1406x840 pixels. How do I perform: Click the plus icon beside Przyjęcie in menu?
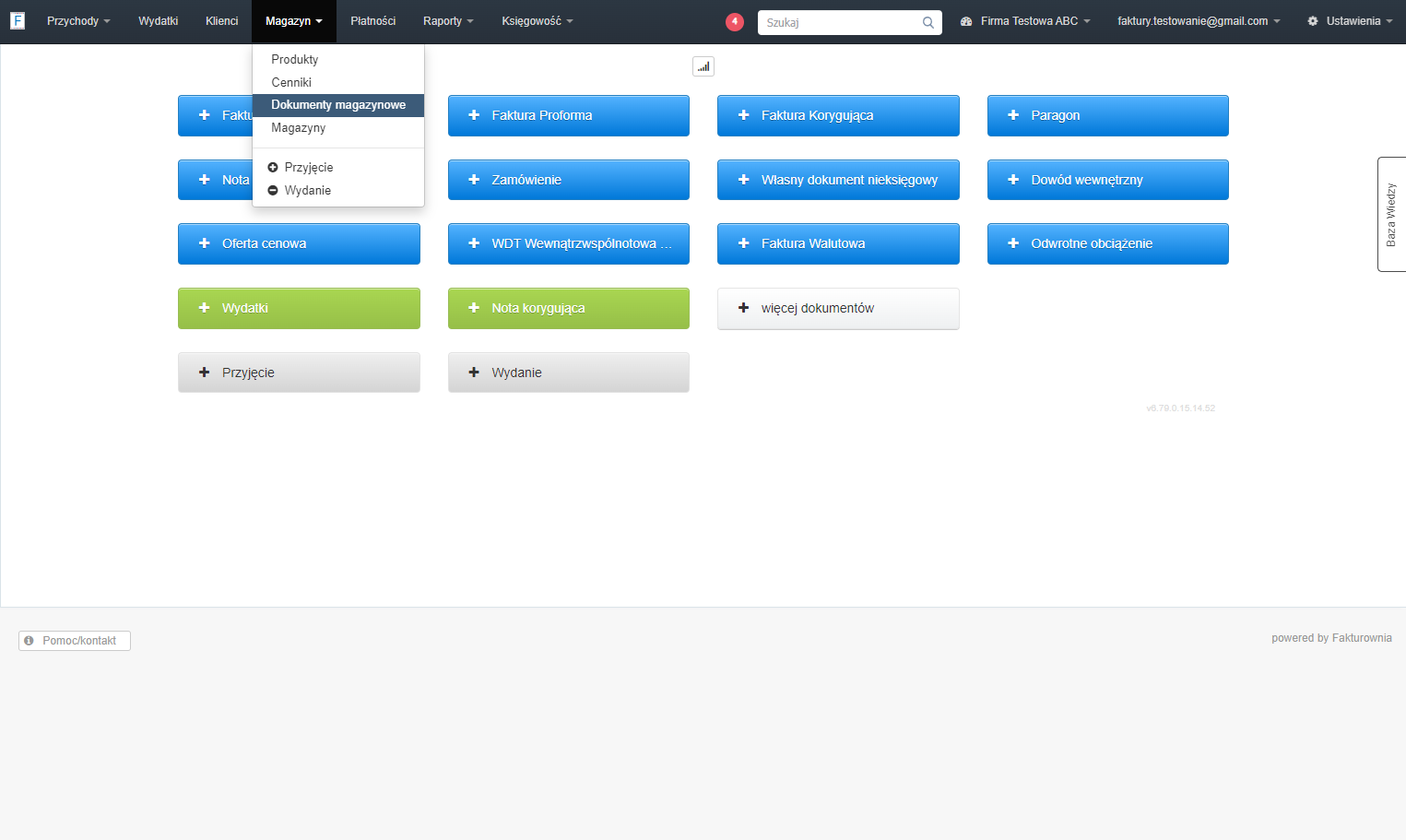coord(273,168)
